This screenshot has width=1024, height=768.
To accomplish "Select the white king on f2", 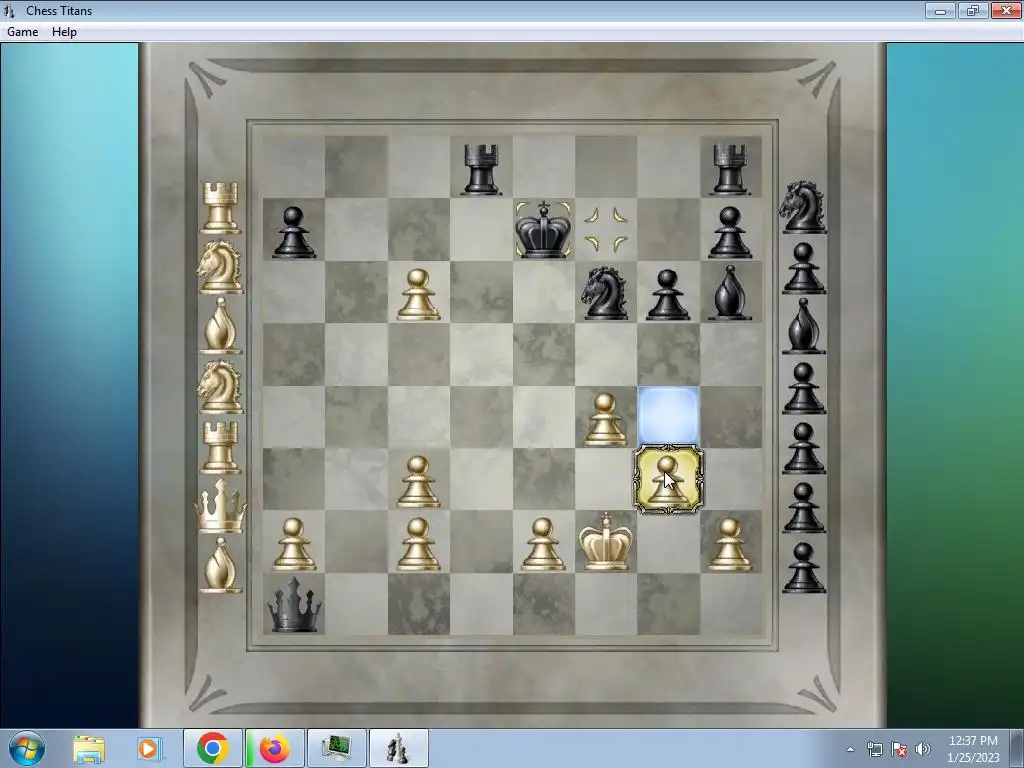I will [x=605, y=541].
